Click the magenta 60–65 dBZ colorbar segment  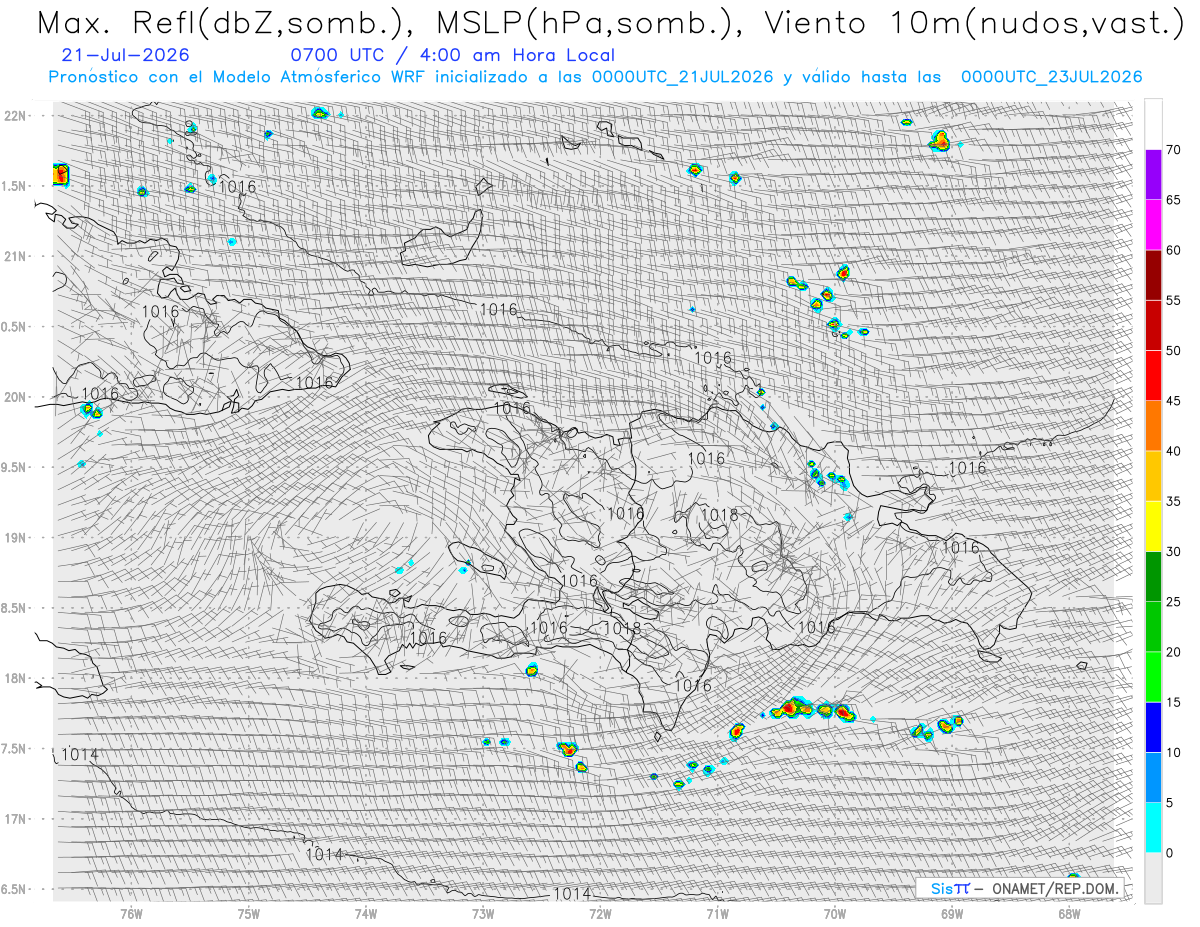[x=1153, y=225]
